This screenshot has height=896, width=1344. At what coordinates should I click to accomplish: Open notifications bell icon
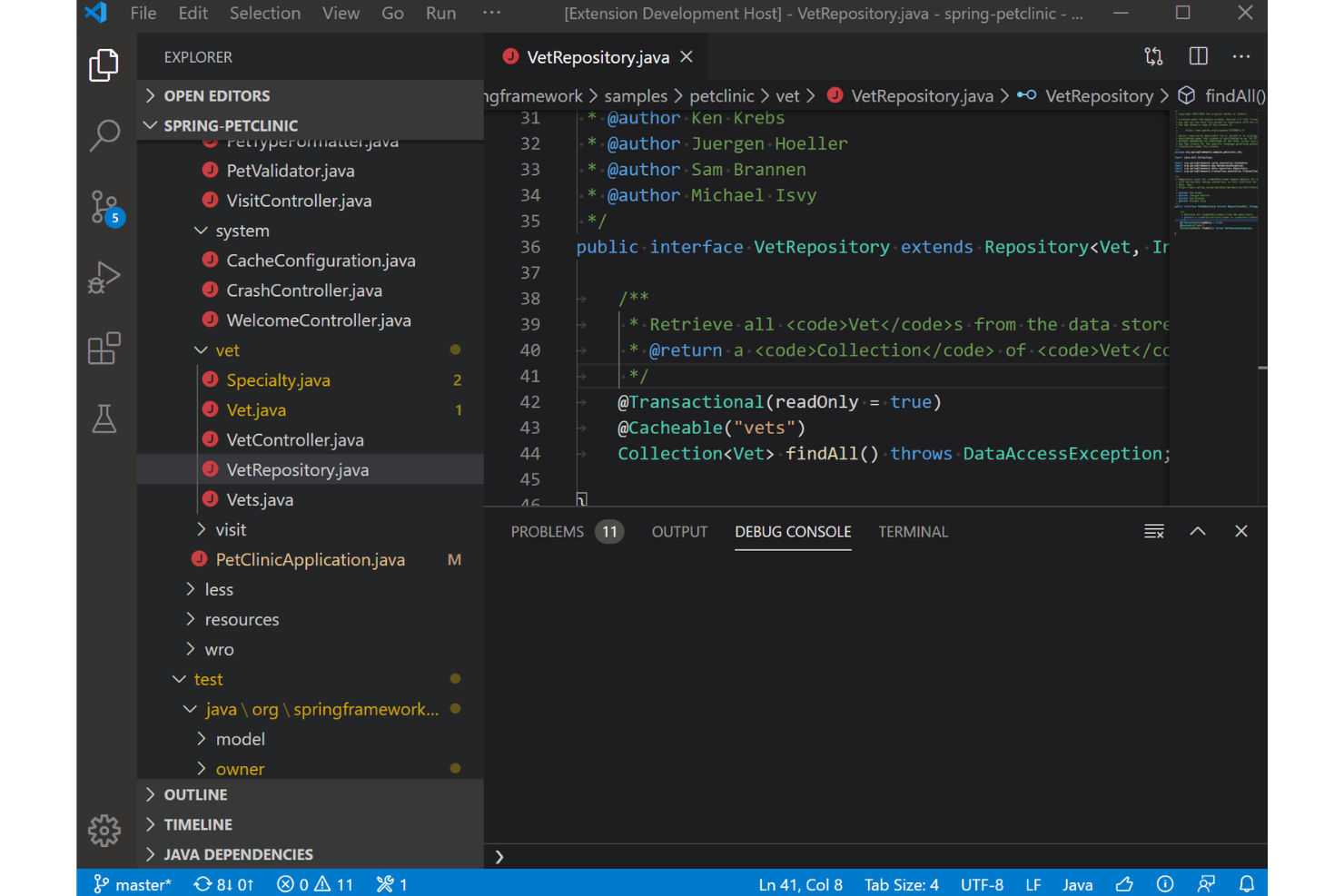point(1247,884)
